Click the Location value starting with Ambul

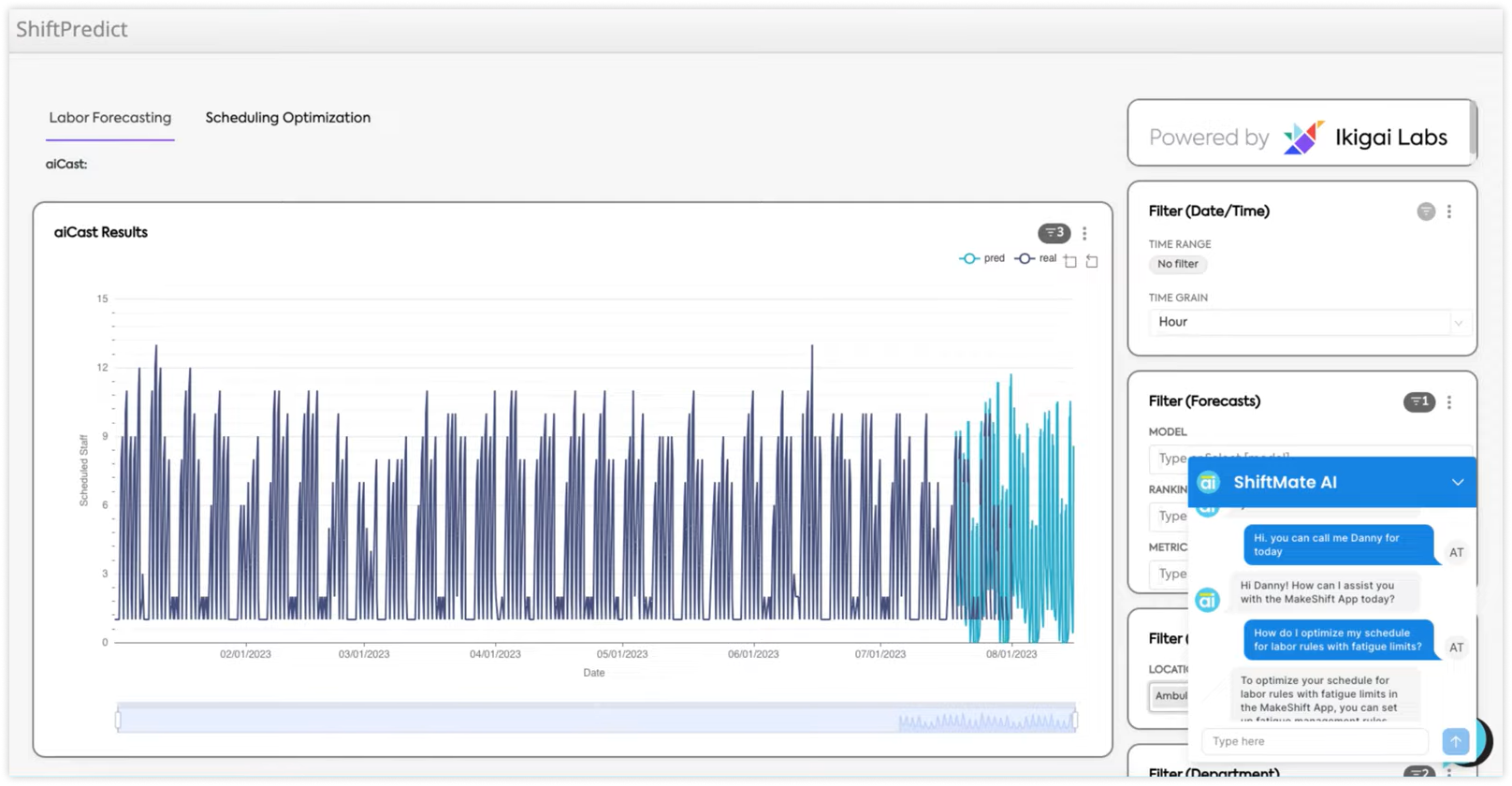tap(1170, 696)
